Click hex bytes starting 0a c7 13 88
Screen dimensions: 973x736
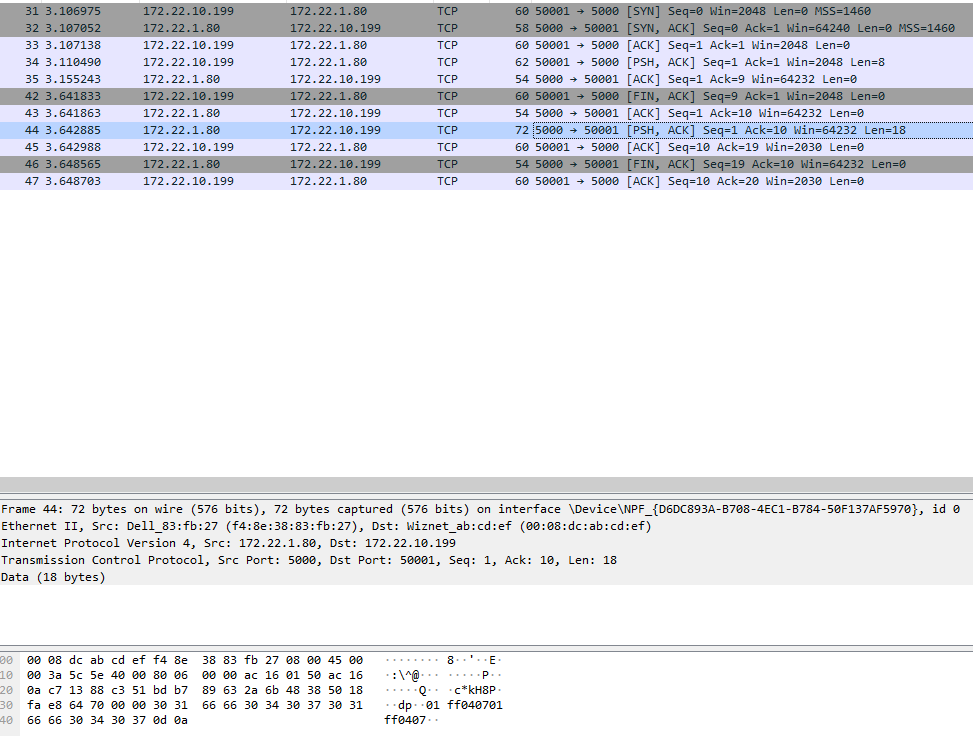point(195,690)
